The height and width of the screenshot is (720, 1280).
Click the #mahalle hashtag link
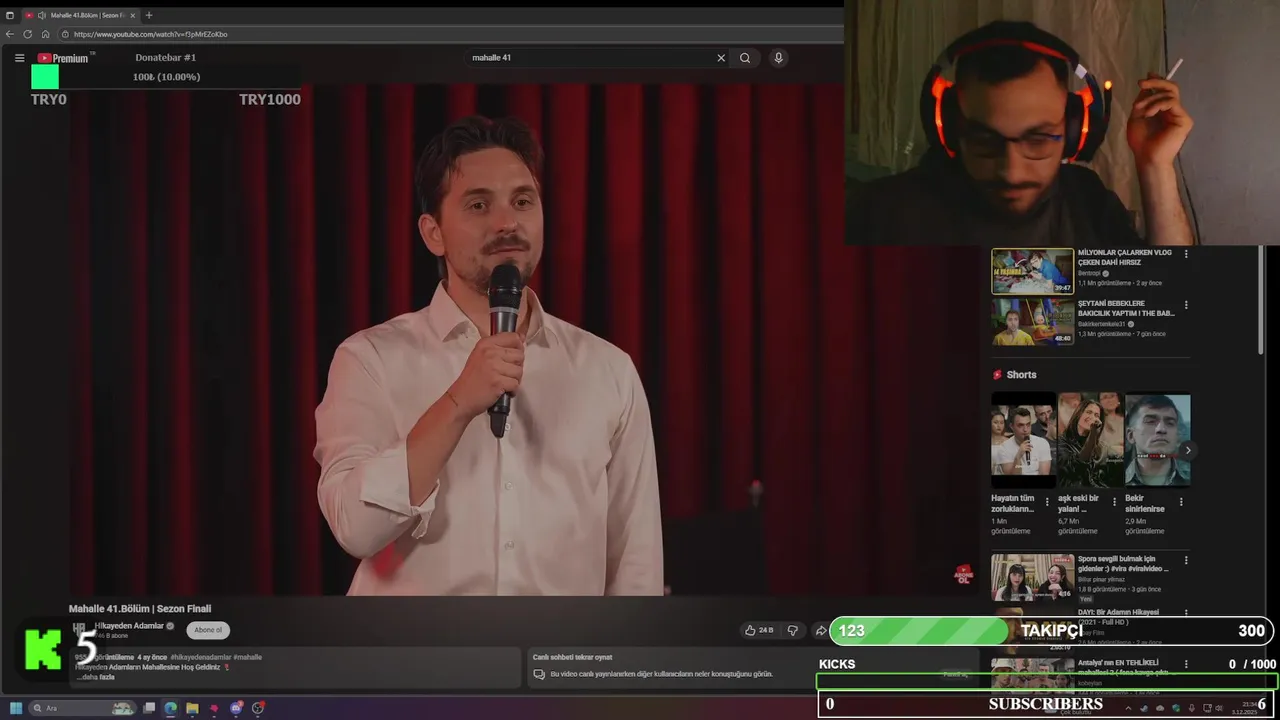(248, 657)
